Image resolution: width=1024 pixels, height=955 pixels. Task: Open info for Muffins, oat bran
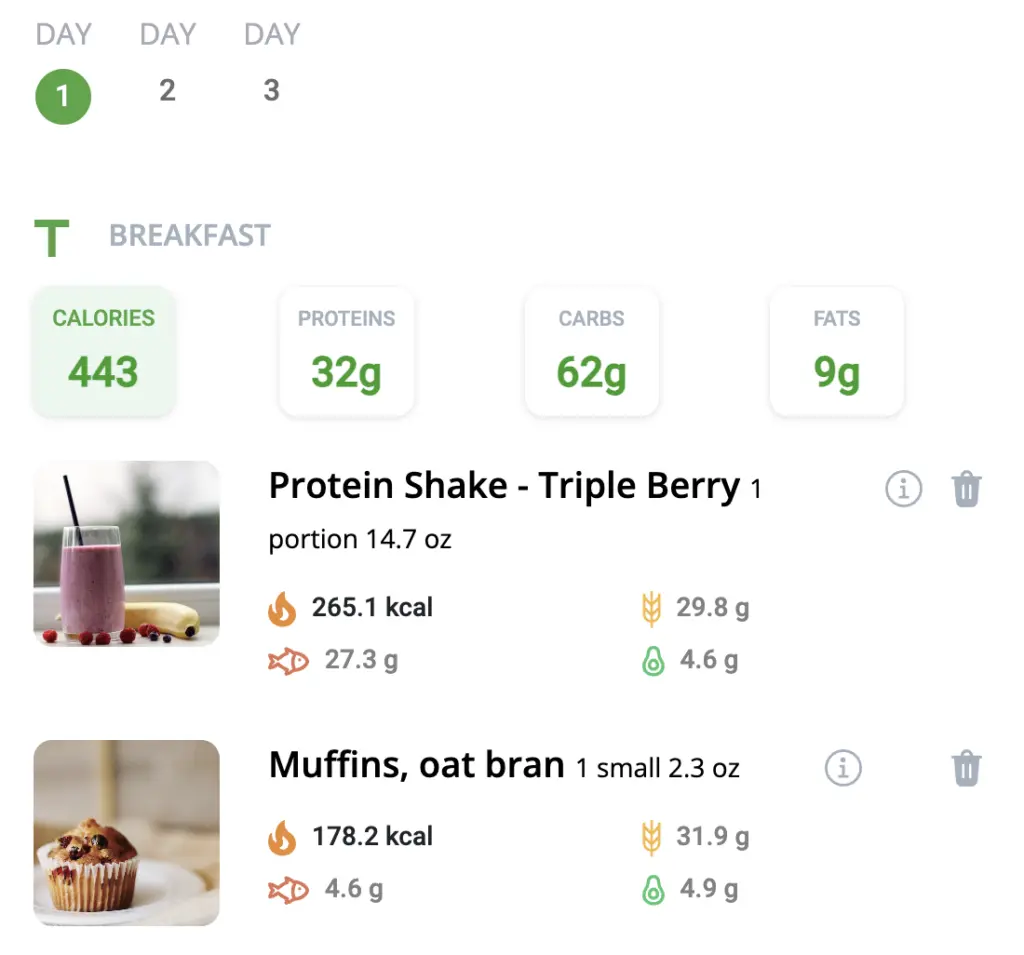pos(843,768)
